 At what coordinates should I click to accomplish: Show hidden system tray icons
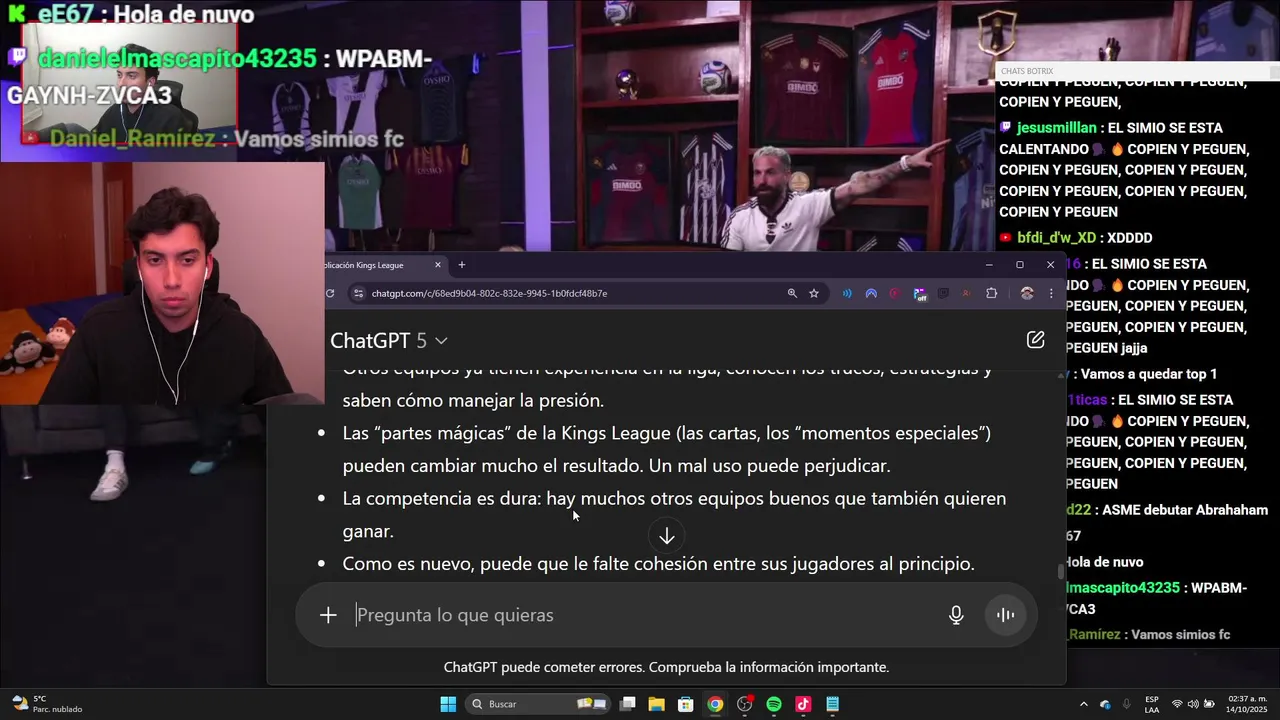coord(1083,704)
